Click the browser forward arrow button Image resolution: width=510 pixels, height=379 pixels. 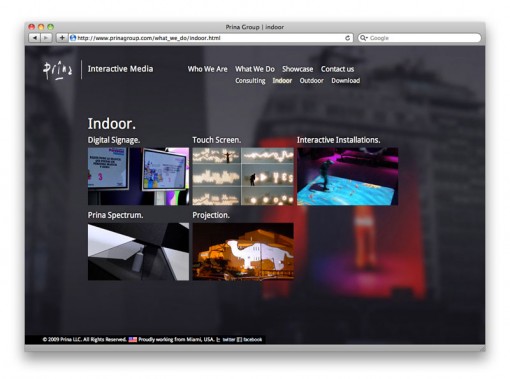tap(46, 38)
